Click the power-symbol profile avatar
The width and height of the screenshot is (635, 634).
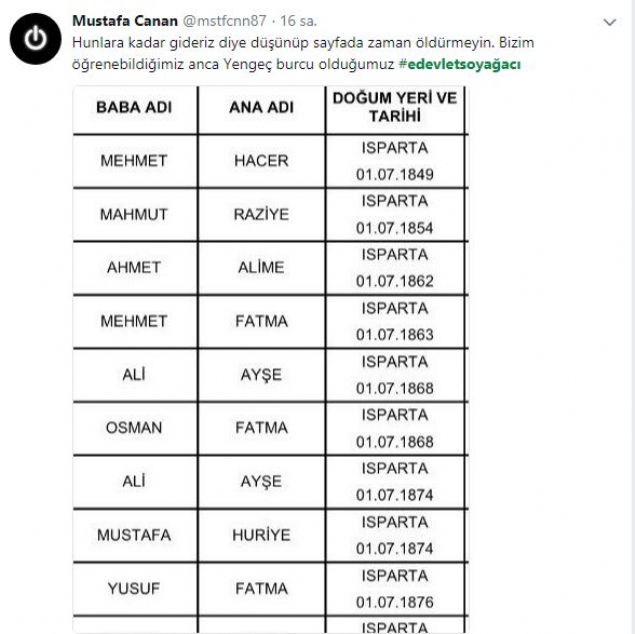tap(35, 39)
